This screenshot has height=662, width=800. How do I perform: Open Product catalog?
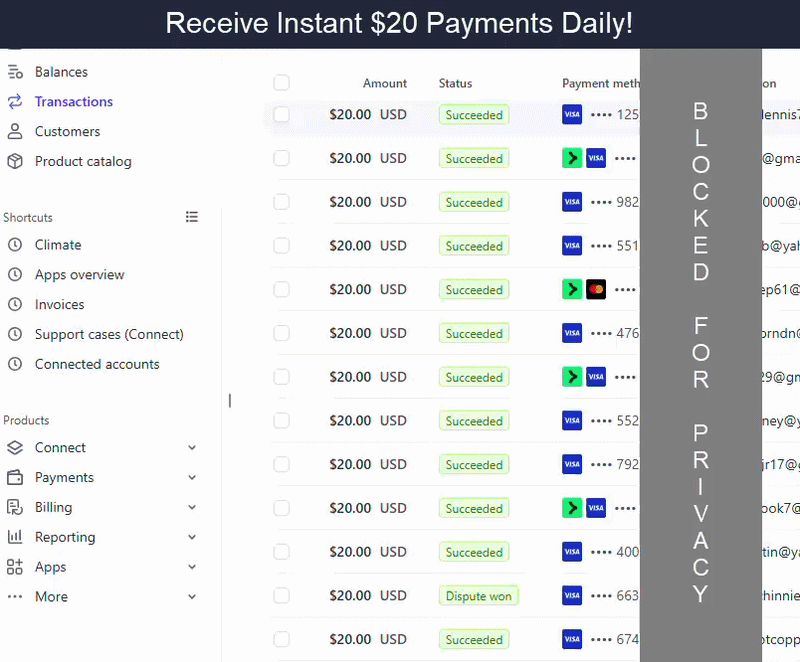tap(83, 161)
